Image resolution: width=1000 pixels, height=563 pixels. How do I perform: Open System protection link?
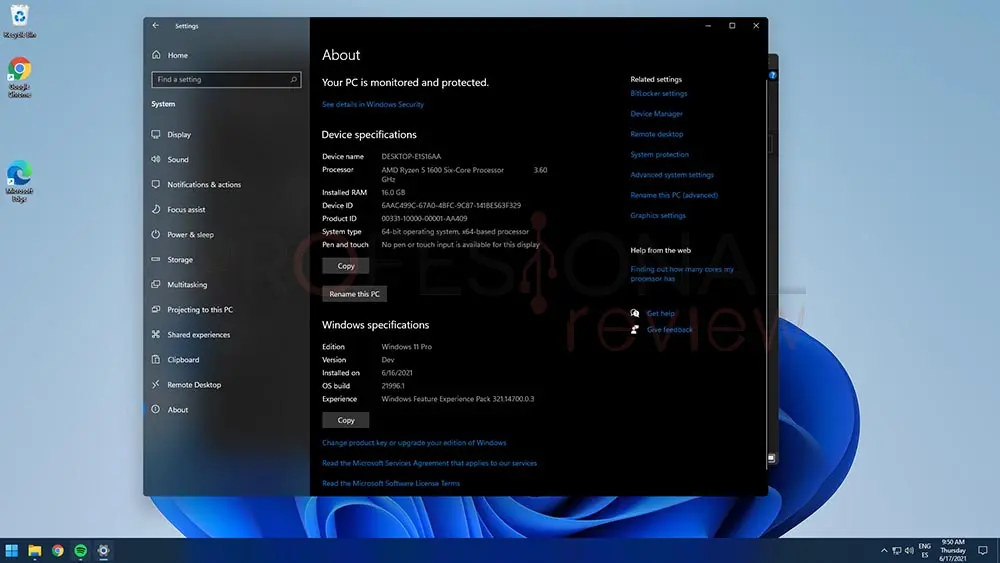click(659, 155)
